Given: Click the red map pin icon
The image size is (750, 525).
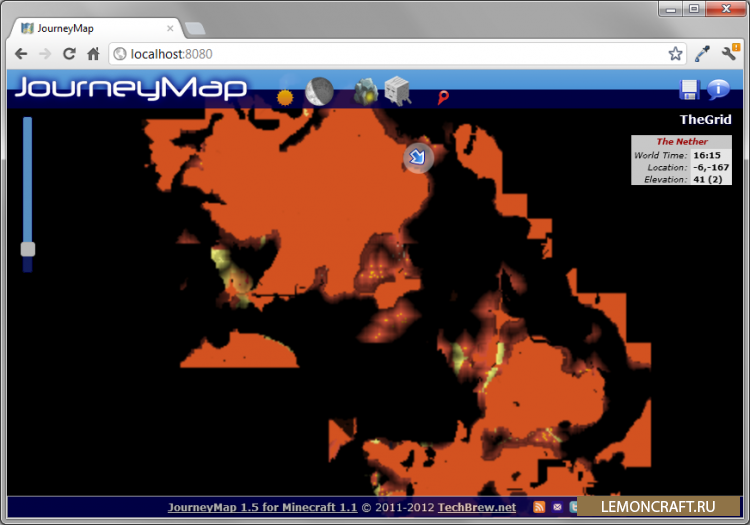Looking at the screenshot, I should pos(443,97).
